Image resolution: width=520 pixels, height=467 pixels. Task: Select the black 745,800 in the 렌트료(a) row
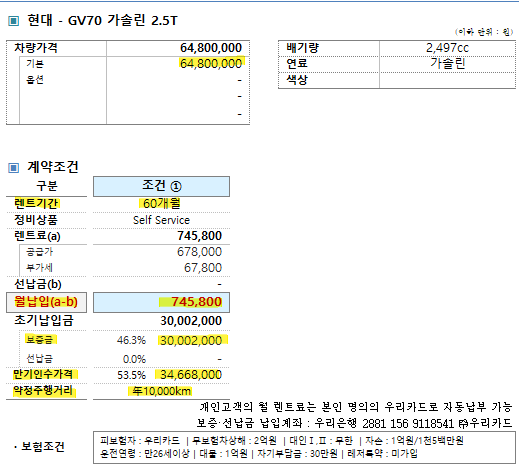click(x=199, y=236)
